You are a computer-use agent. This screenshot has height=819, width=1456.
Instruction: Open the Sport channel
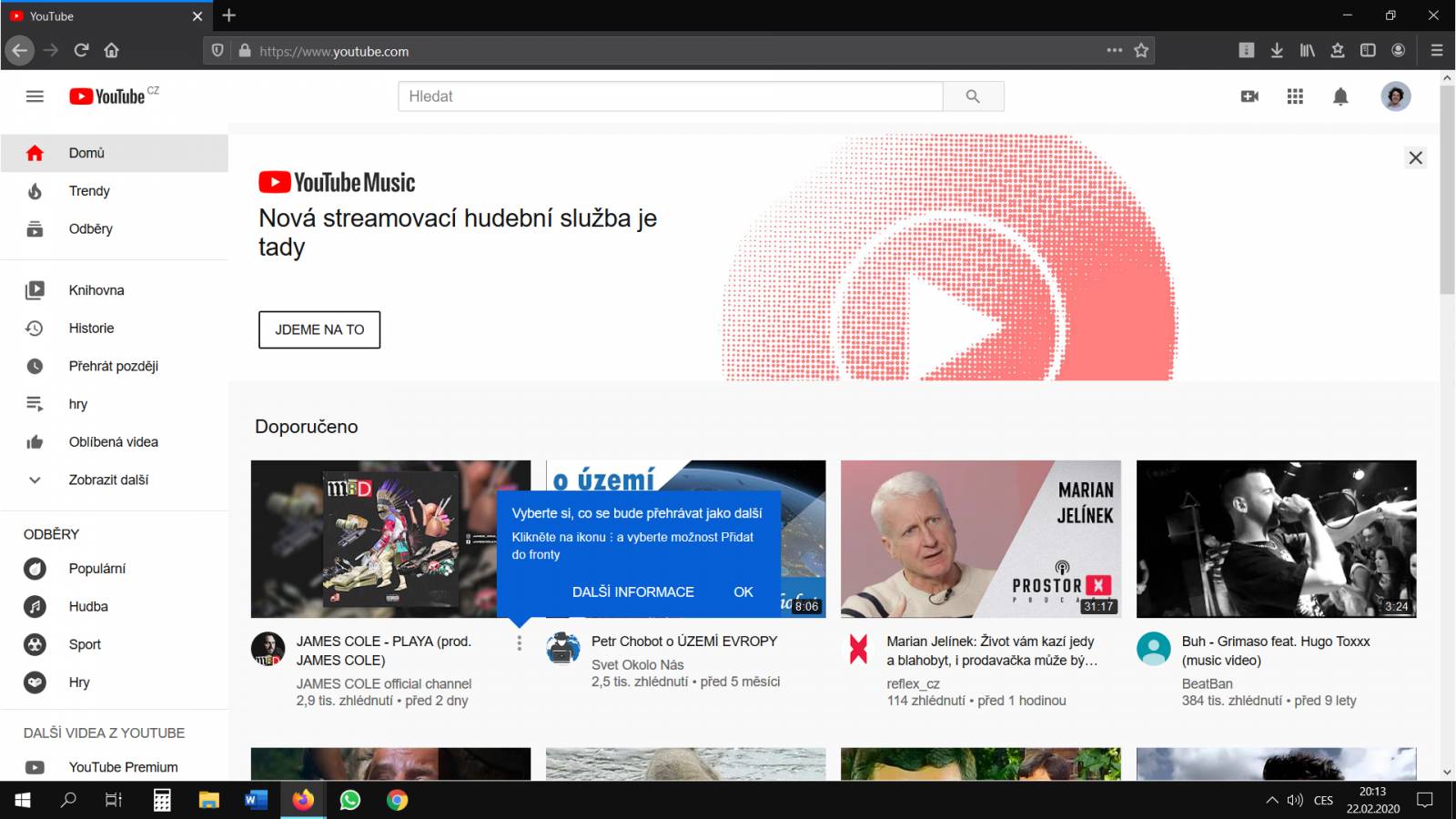point(114,644)
